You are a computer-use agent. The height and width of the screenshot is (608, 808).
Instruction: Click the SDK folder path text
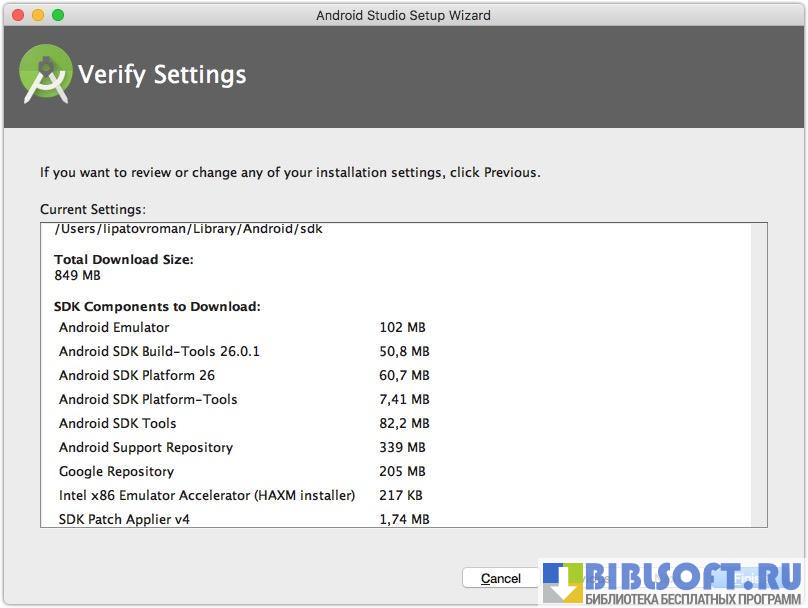click(x=189, y=229)
